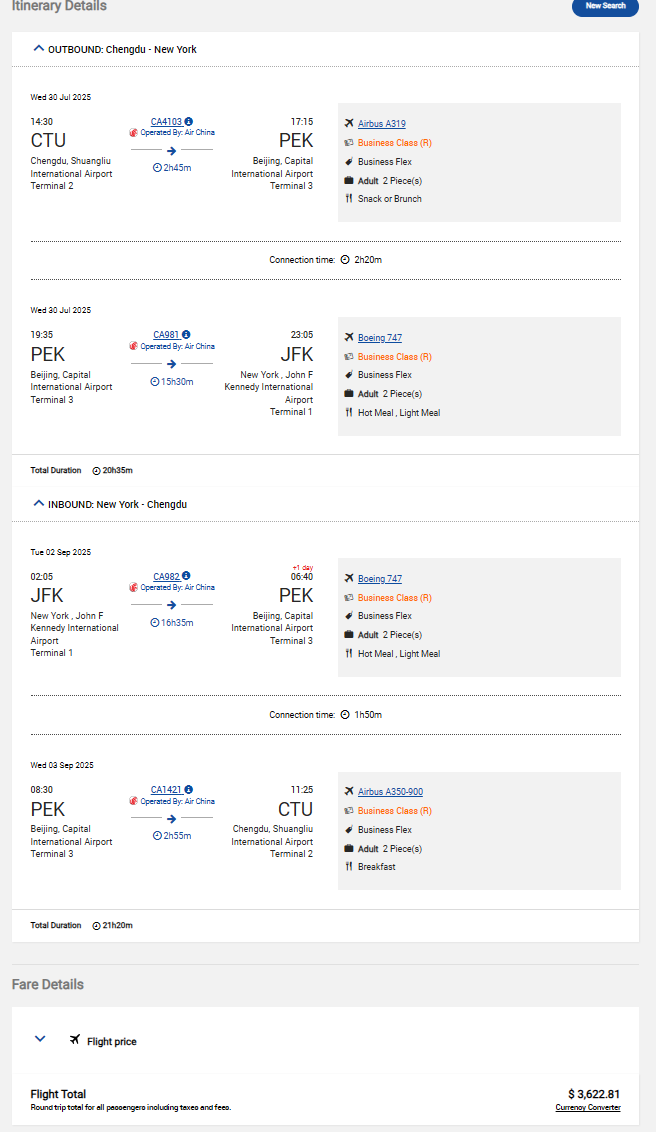Open the Boeing 747 link for CA982

pyautogui.click(x=380, y=579)
